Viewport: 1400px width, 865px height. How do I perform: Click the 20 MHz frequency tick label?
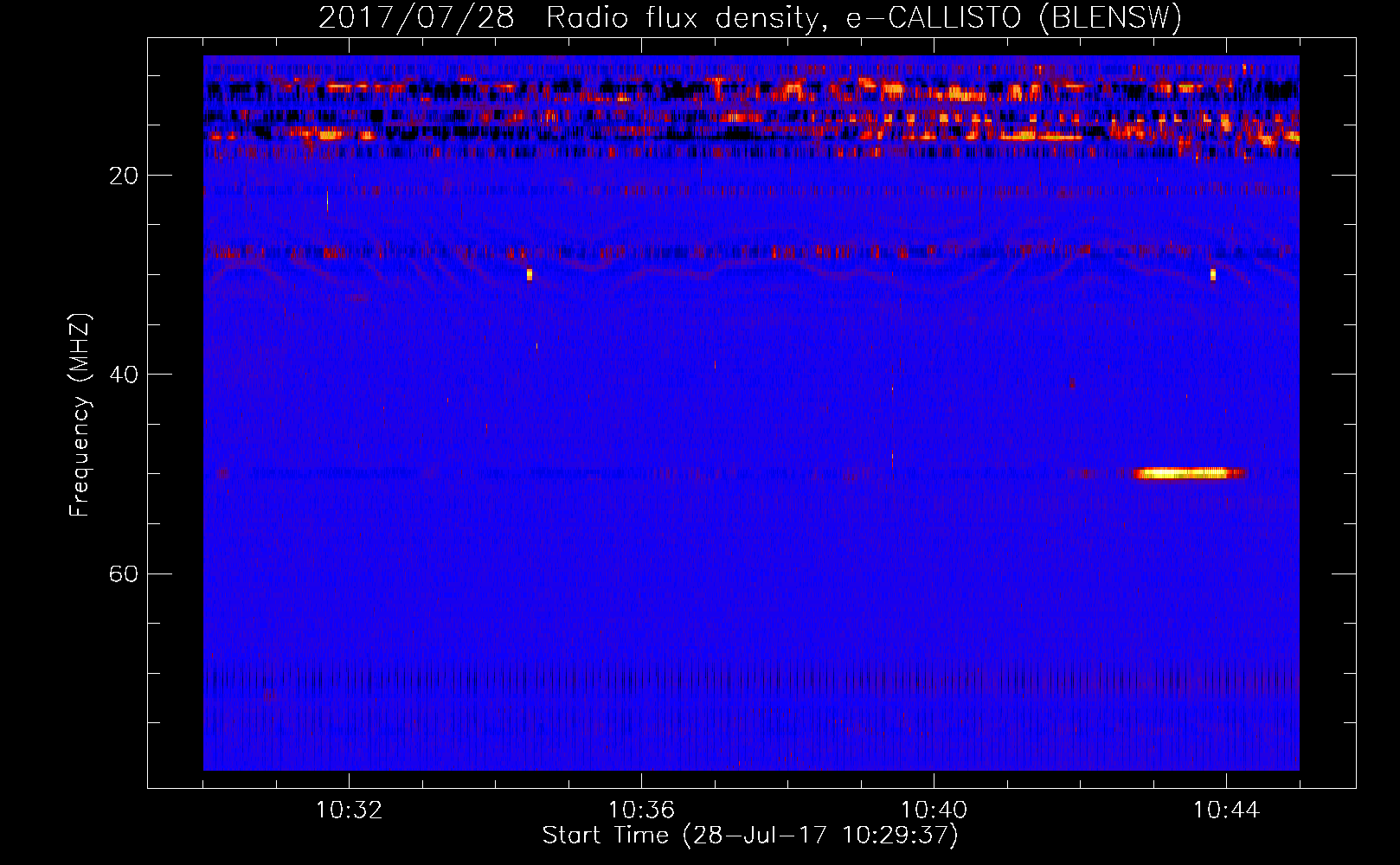click(124, 176)
